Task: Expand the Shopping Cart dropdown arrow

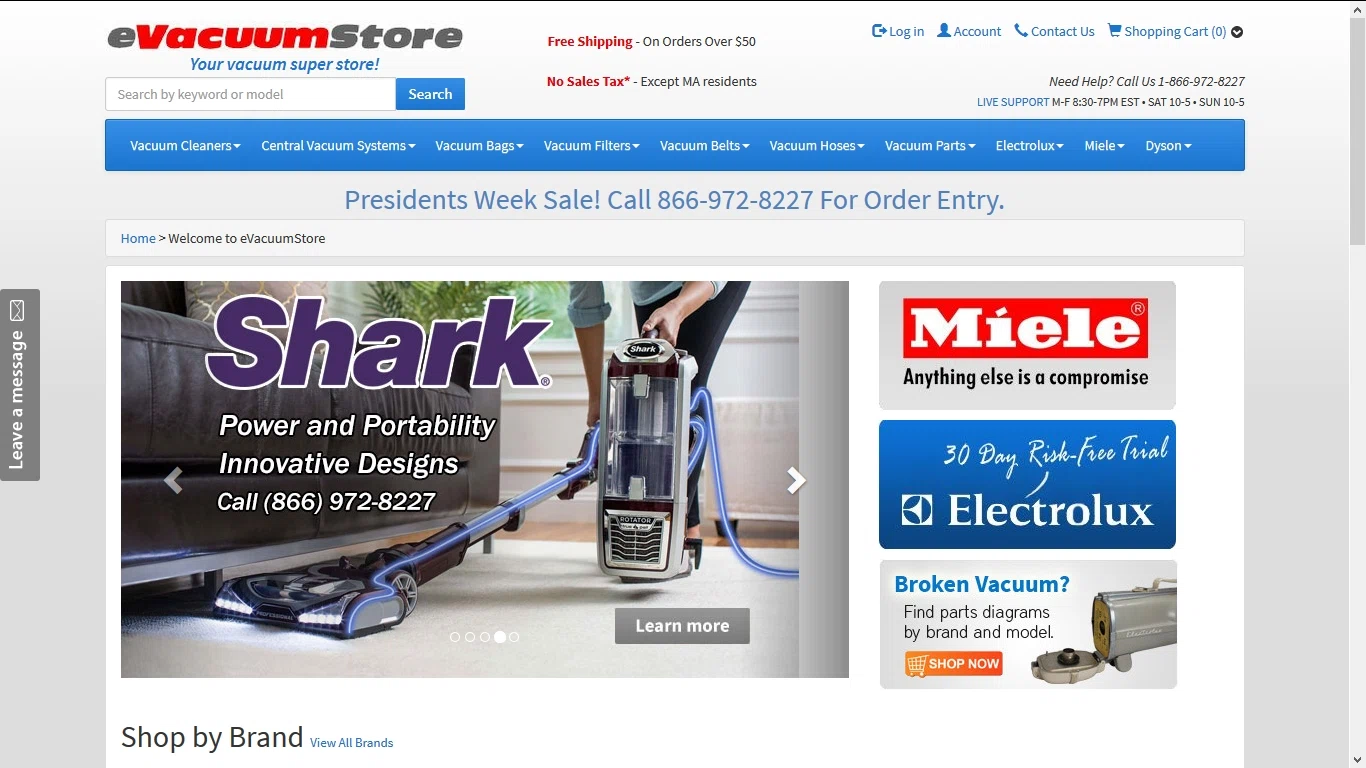Action: (x=1237, y=32)
